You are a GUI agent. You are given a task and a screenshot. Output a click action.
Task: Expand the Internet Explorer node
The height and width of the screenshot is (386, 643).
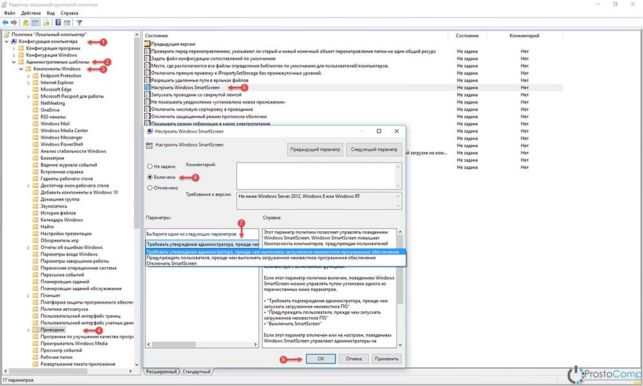(x=29, y=82)
